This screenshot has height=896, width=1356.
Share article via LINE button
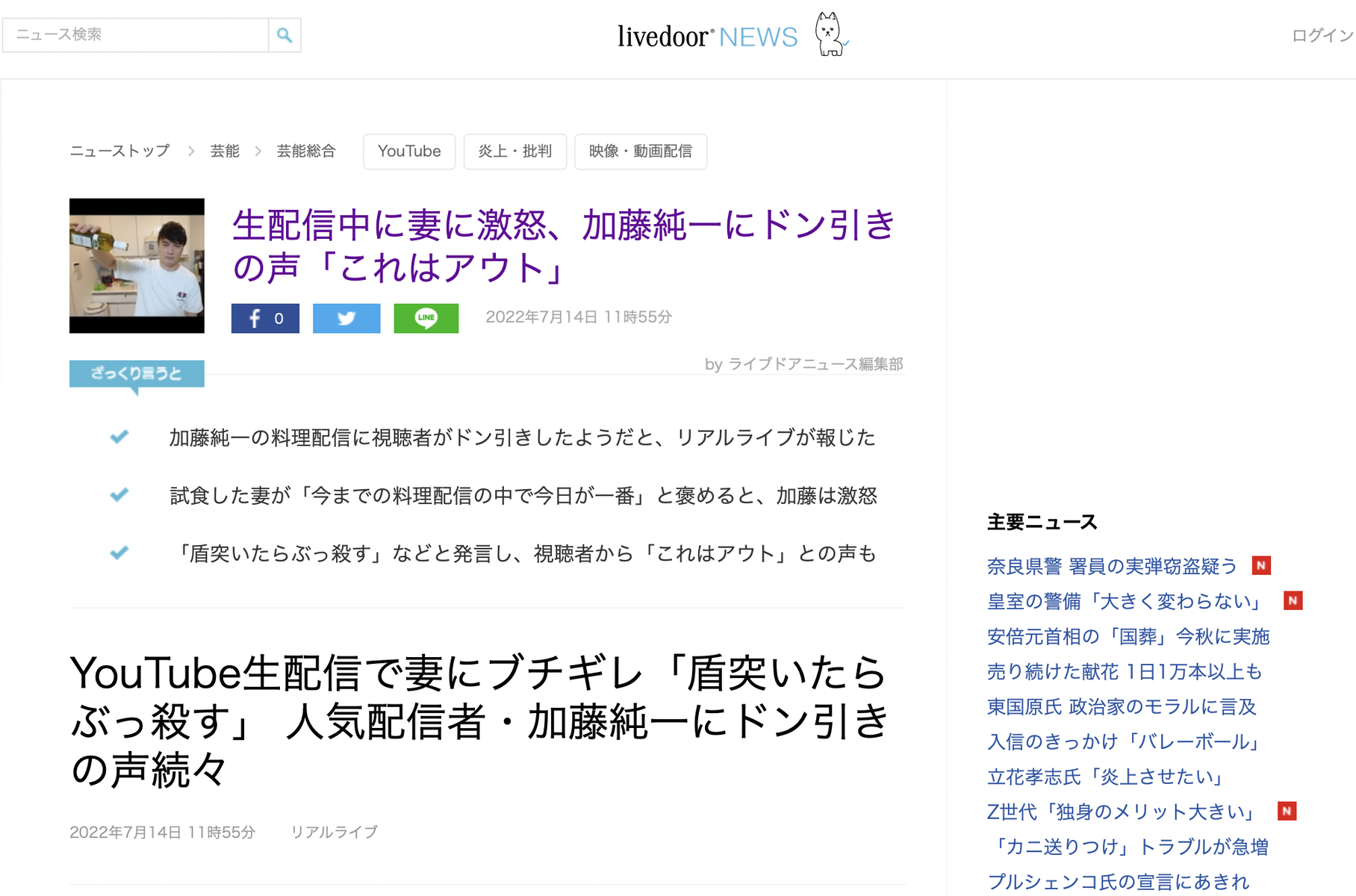426,318
